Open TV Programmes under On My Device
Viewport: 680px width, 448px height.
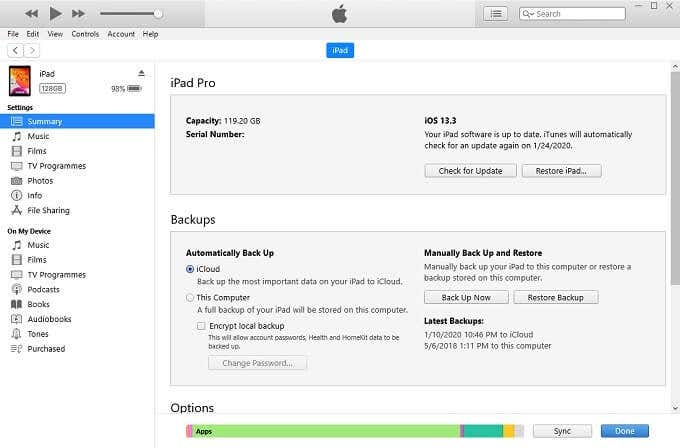(56, 275)
